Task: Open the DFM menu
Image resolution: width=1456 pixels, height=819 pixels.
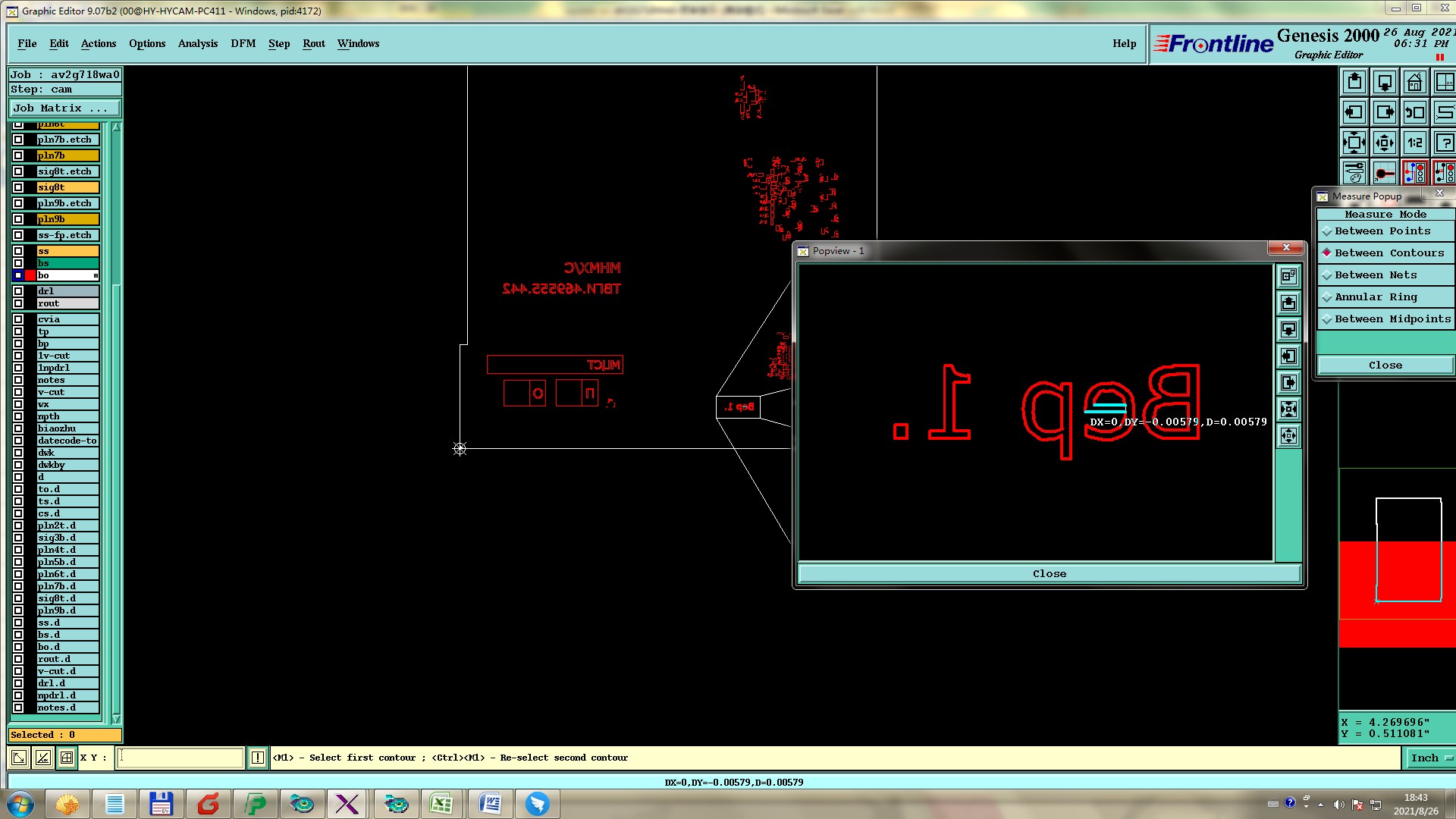Action: (x=243, y=44)
